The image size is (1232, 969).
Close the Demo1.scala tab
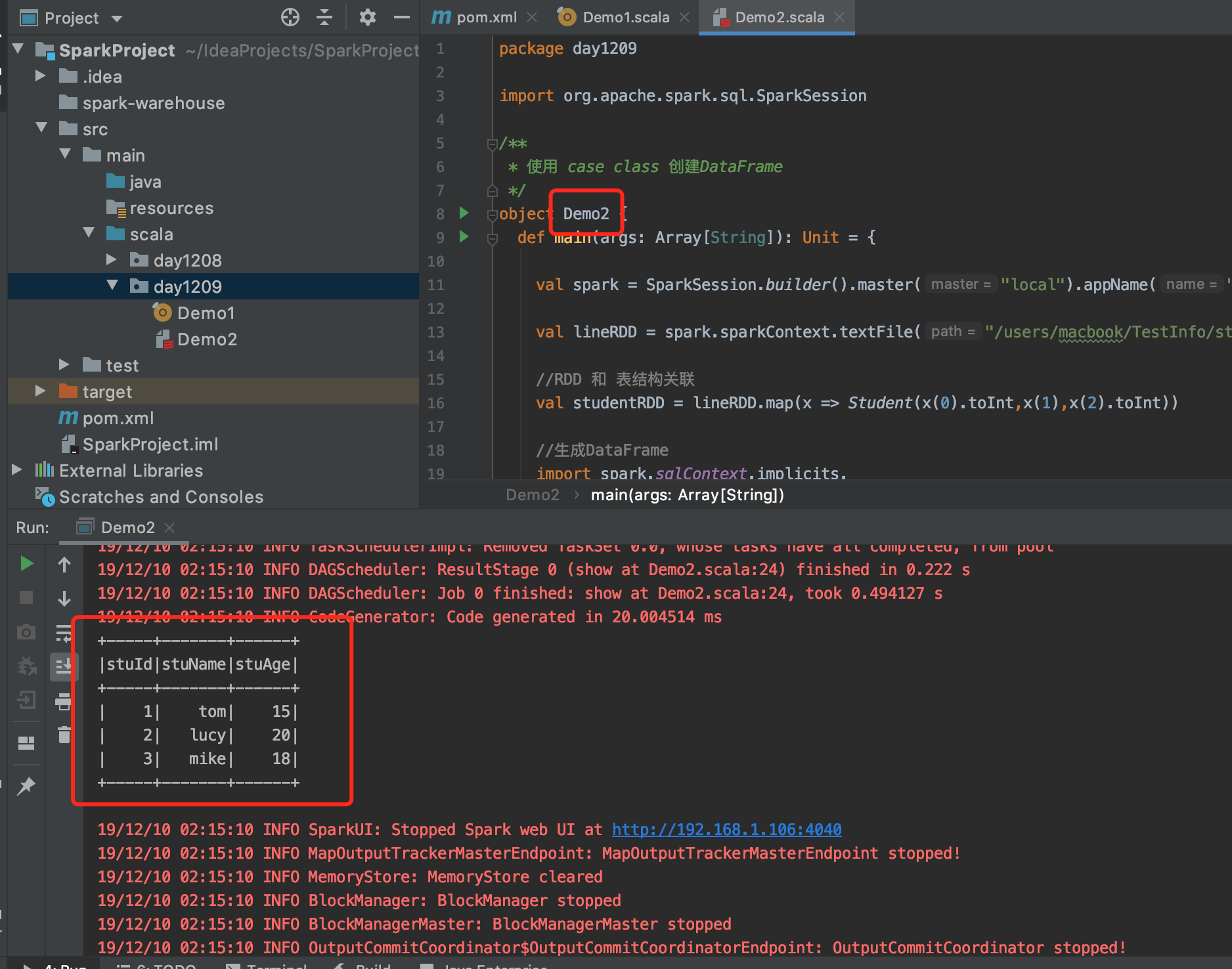[x=684, y=17]
